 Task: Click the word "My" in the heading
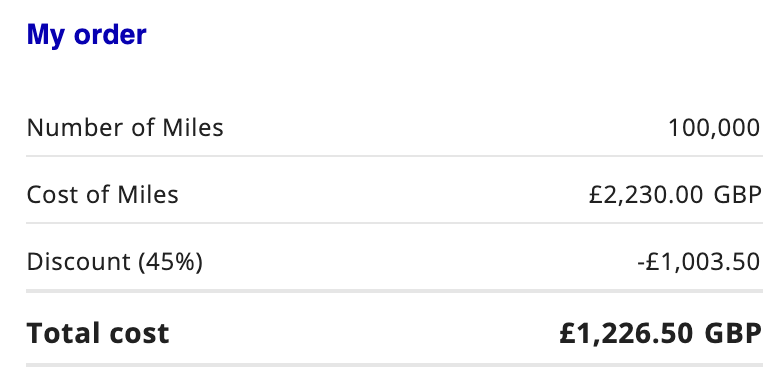tap(46, 36)
